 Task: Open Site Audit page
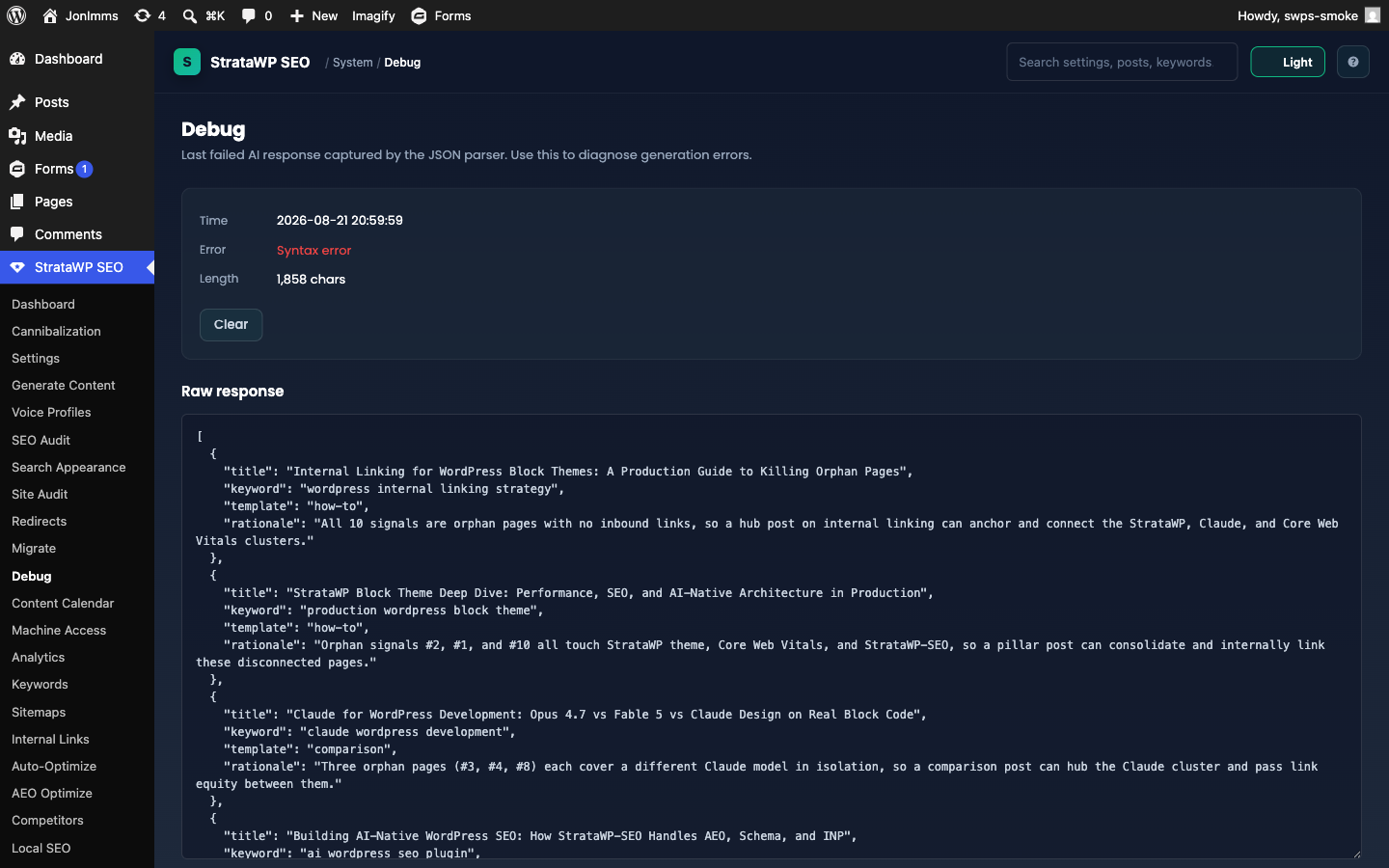tap(40, 494)
